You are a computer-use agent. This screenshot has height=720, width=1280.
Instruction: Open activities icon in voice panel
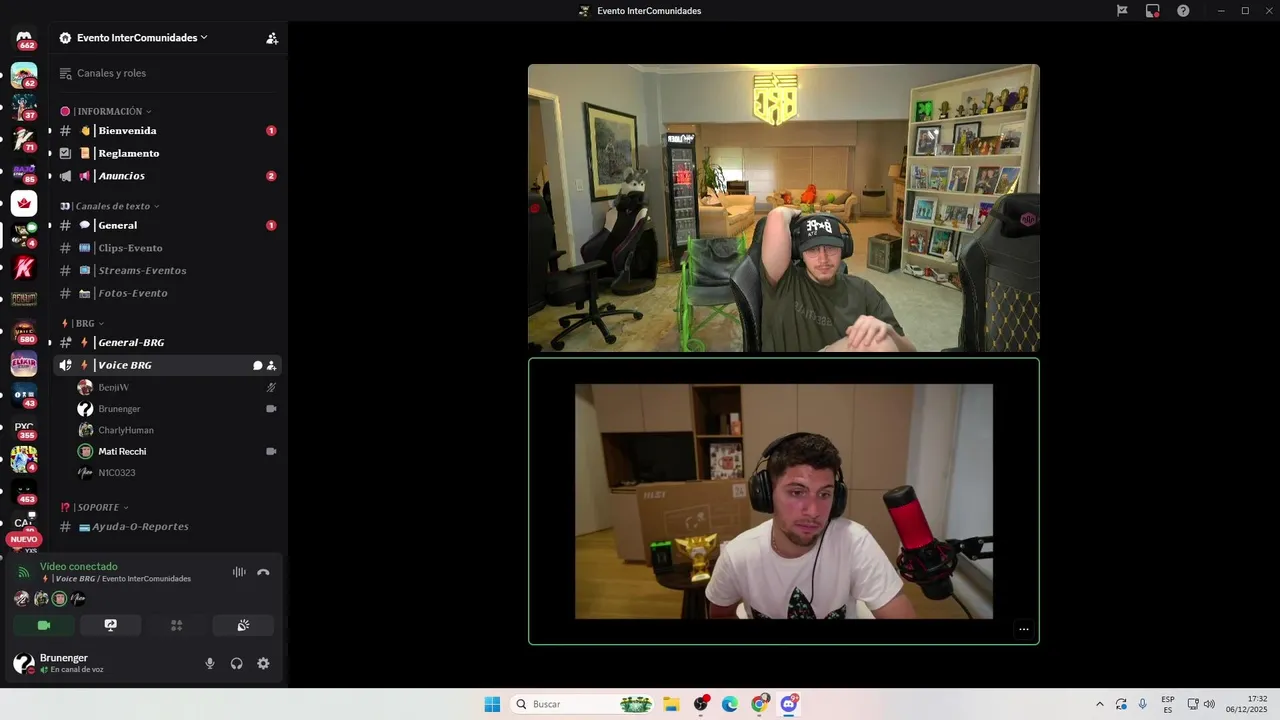(x=177, y=625)
